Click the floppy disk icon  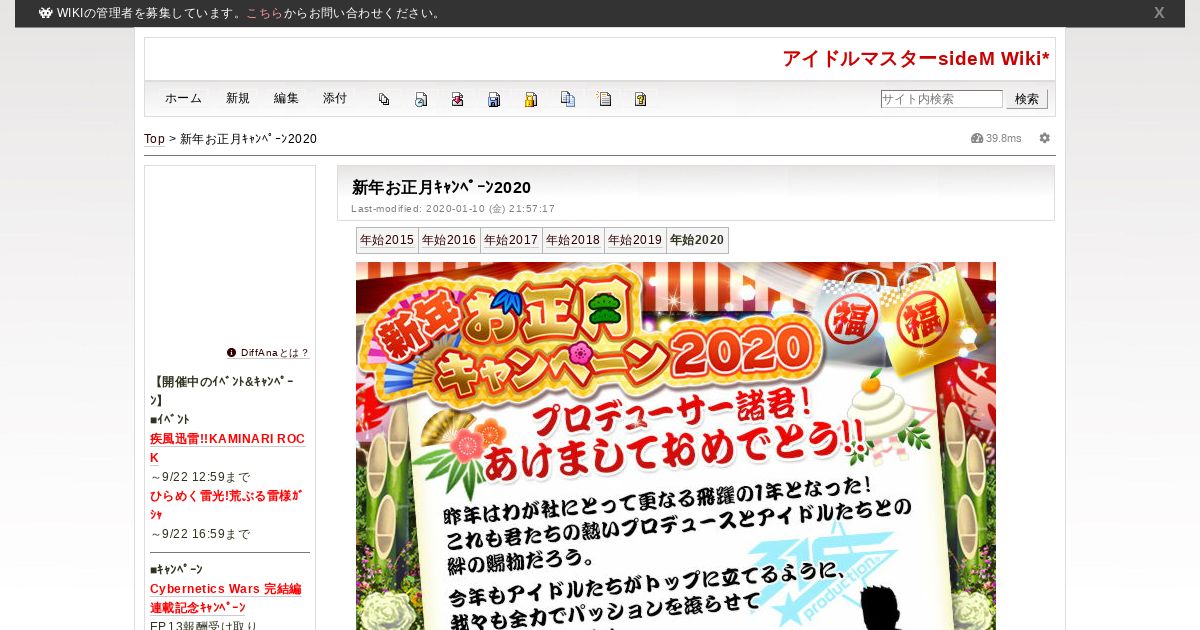494,99
